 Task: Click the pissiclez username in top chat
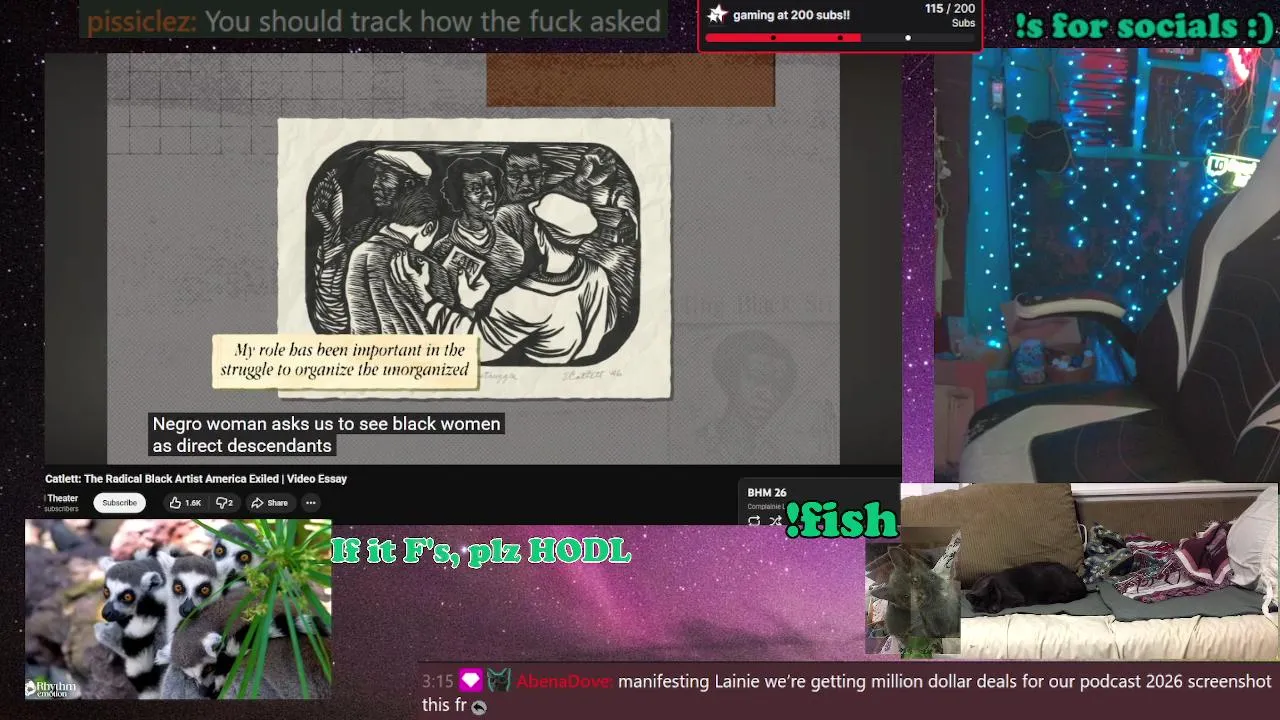click(x=140, y=21)
